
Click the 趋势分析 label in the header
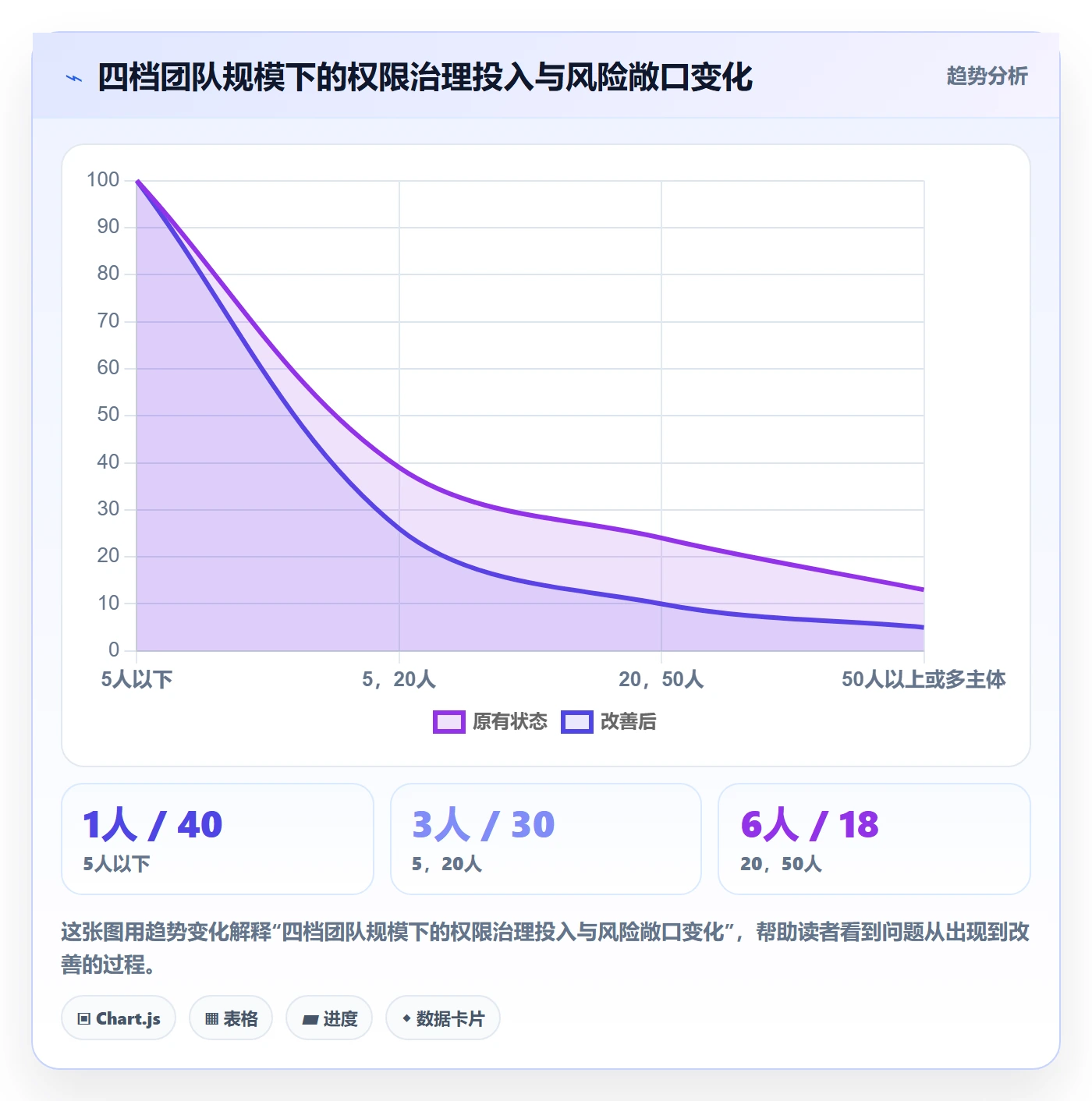point(987,76)
